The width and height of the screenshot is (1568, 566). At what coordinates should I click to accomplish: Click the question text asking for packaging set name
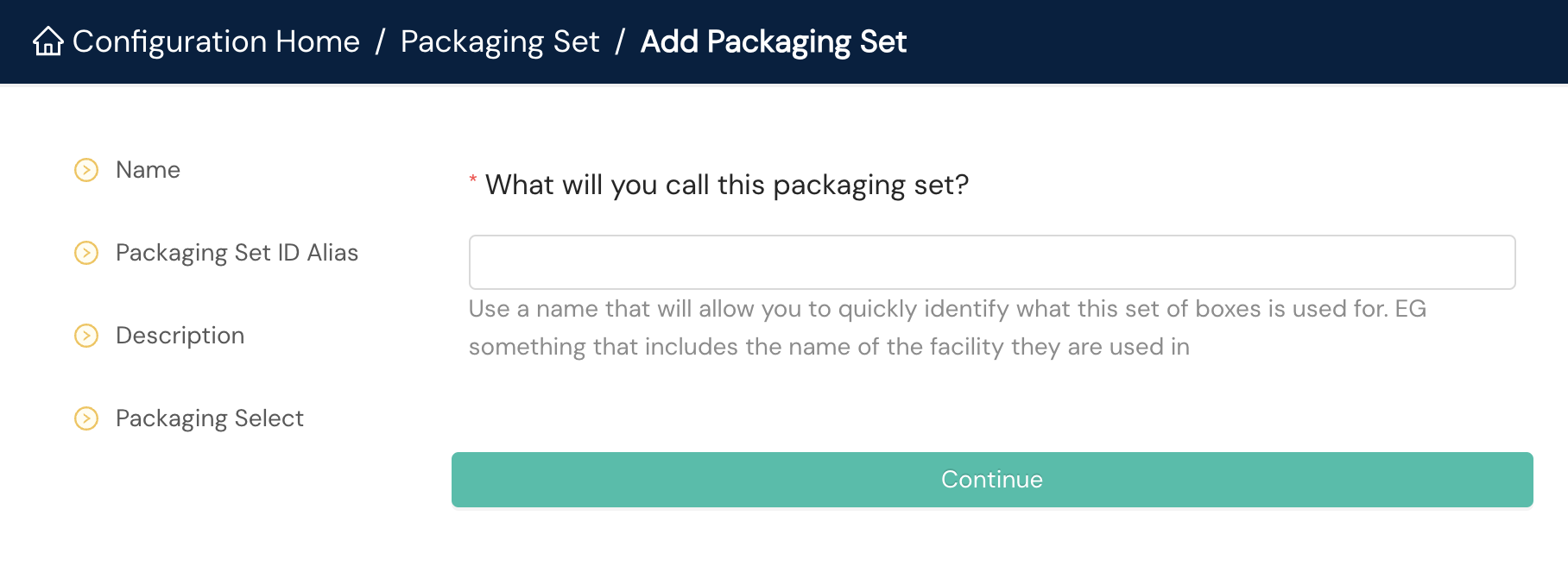pos(727,185)
